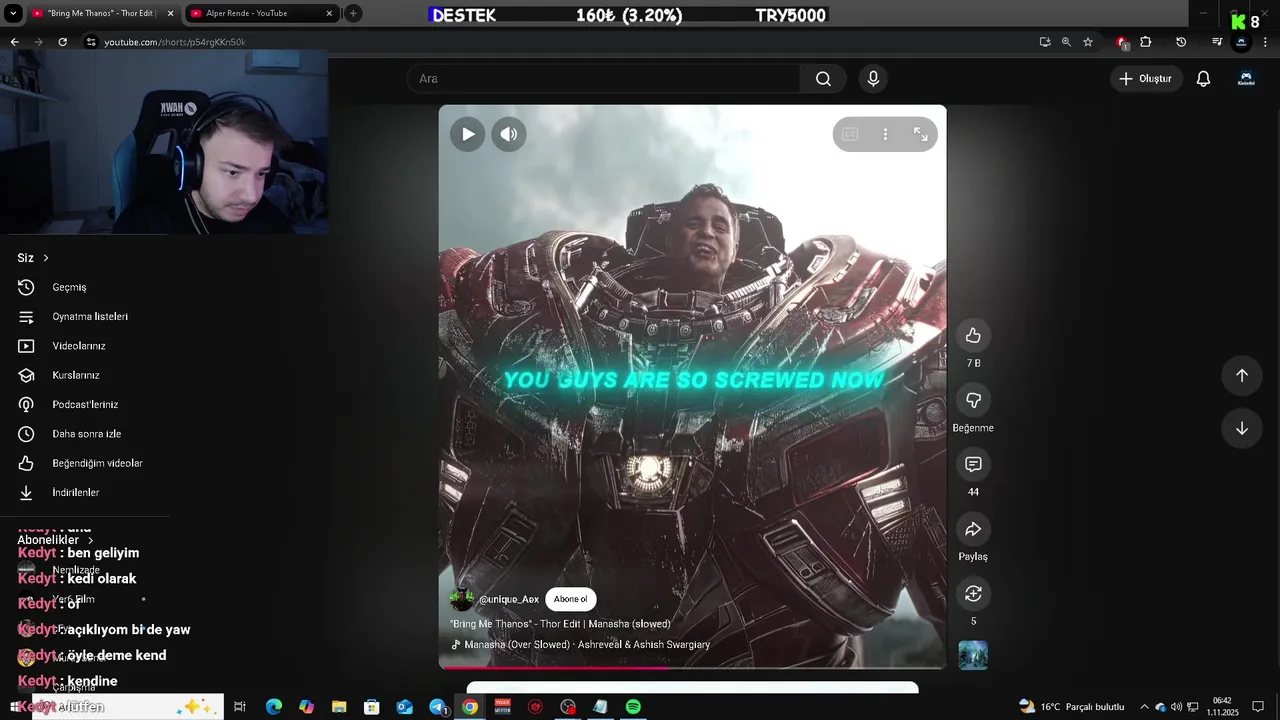1280x720 pixels.
Task: Share this Short via Paylaş
Action: [x=973, y=530]
